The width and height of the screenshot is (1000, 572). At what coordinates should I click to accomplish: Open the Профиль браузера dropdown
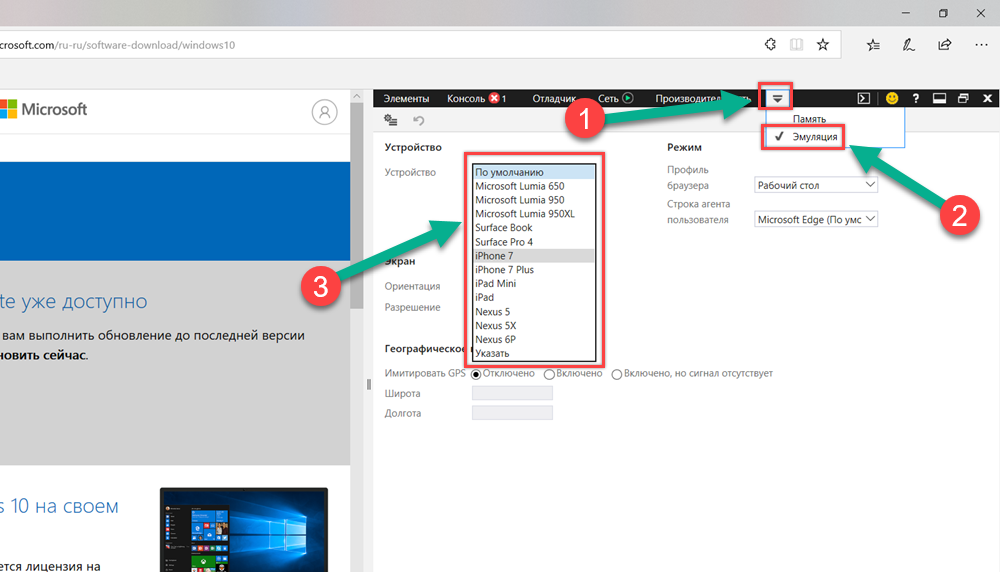816,185
